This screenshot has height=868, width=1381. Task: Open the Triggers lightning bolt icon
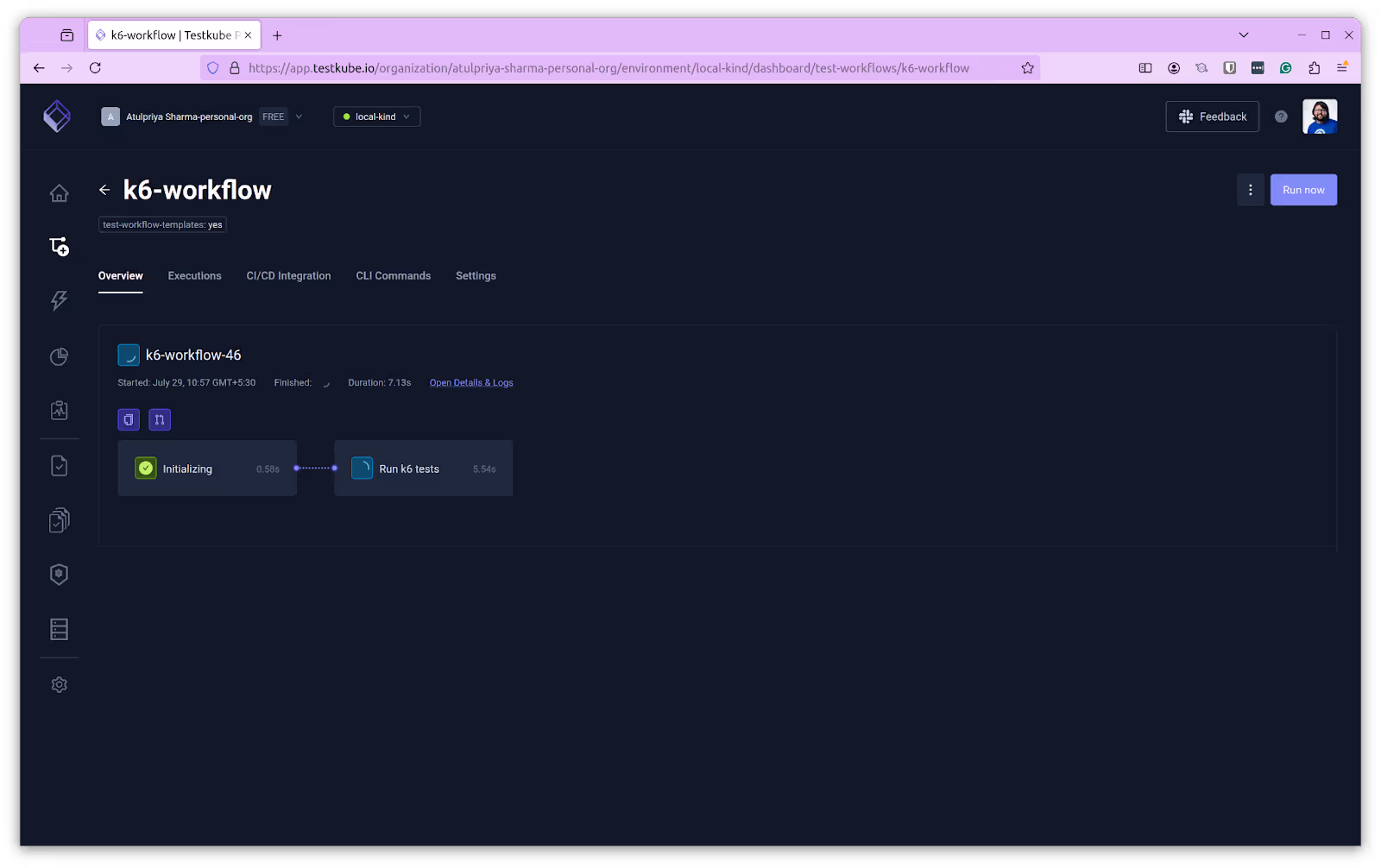59,300
